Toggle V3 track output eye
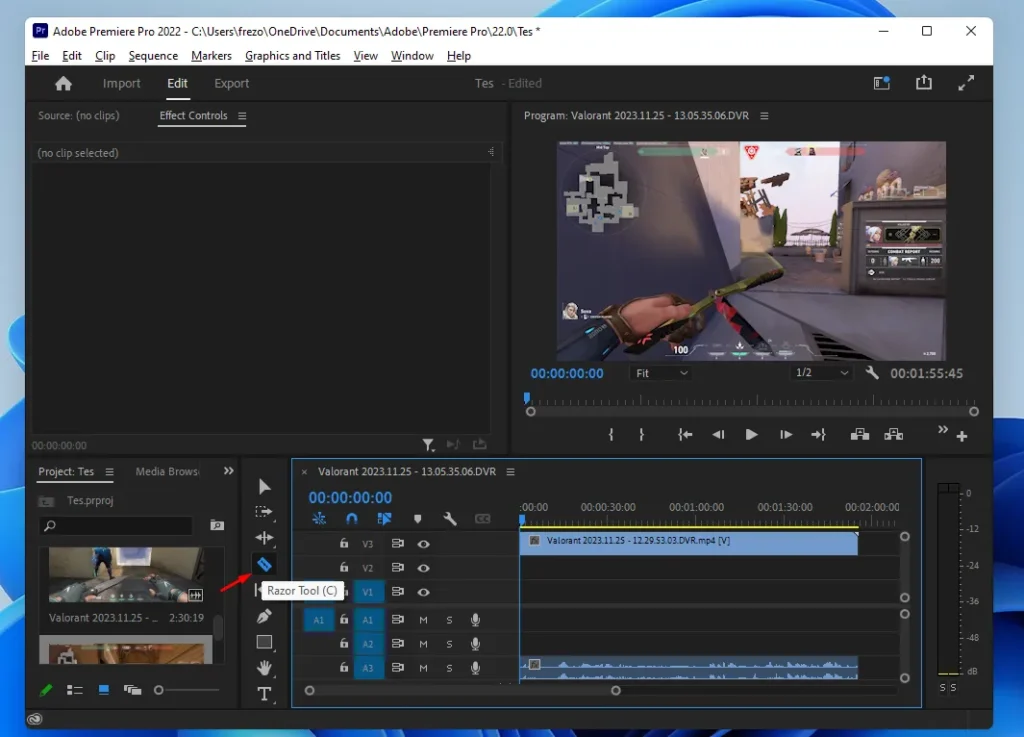Viewport: 1024px width, 737px height. click(x=423, y=544)
